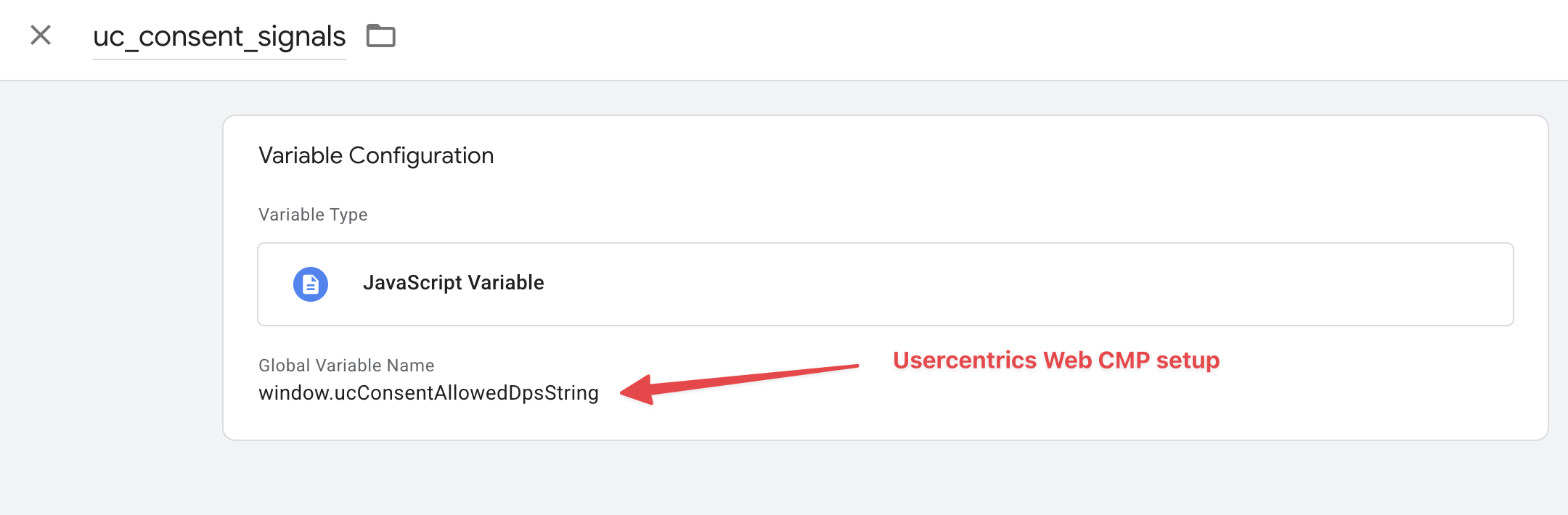
Task: Click the Global Variable Name label
Action: 346,366
